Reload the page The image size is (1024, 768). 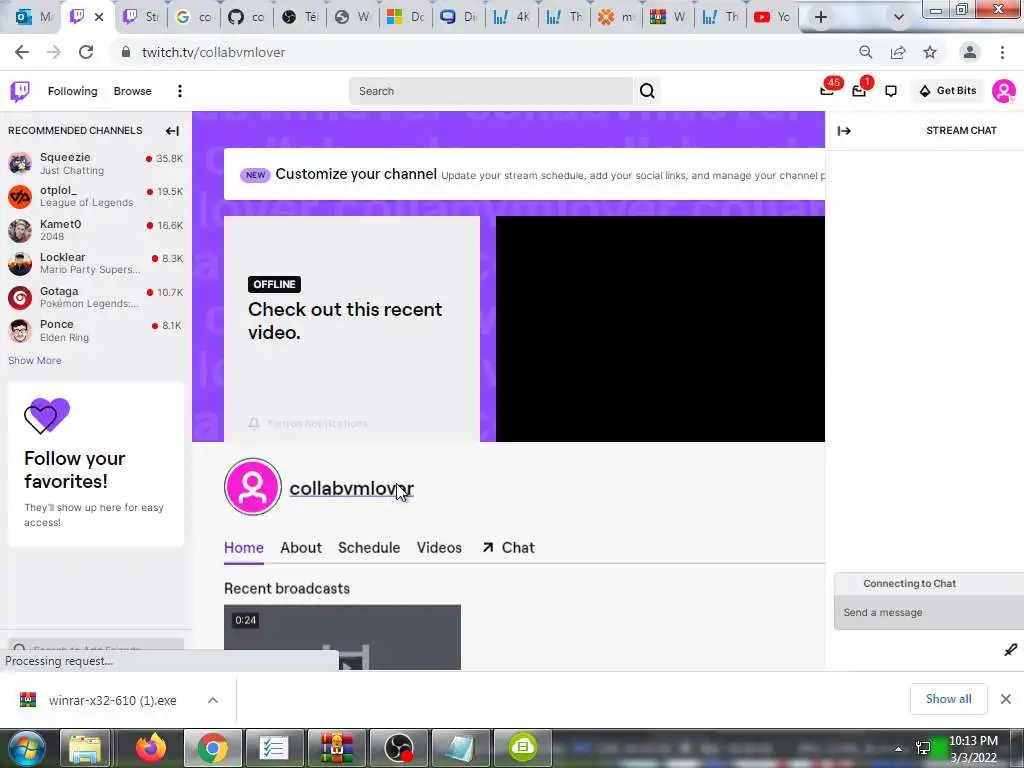point(86,52)
